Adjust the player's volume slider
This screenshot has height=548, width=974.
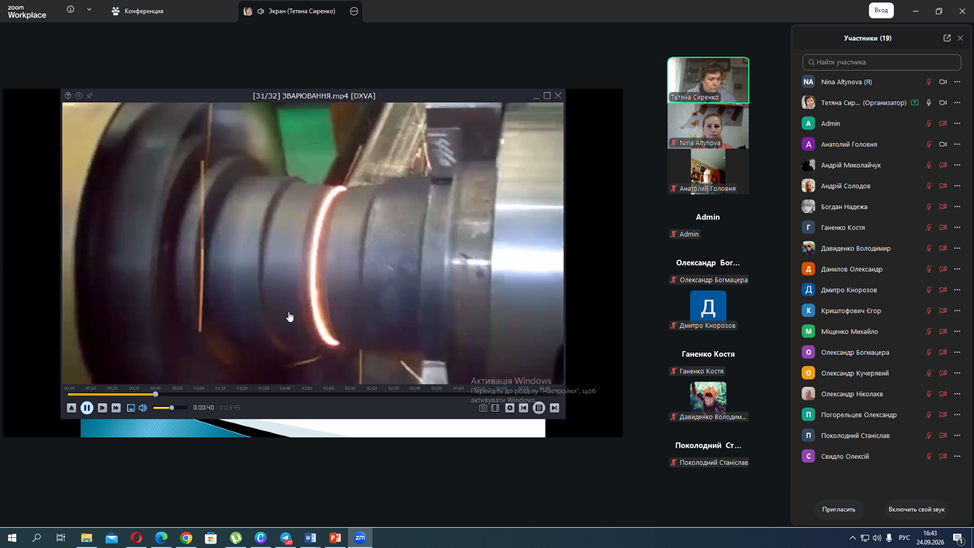point(169,408)
